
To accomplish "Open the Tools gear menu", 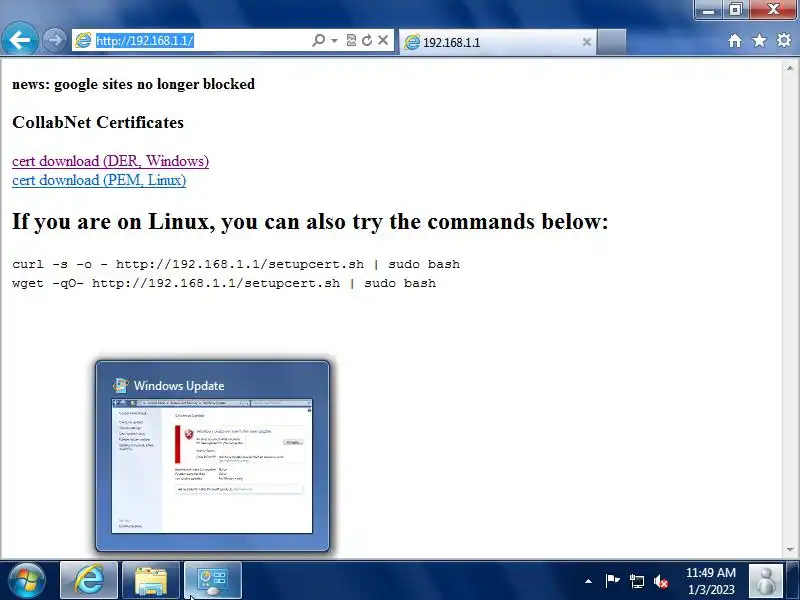I will [x=784, y=40].
